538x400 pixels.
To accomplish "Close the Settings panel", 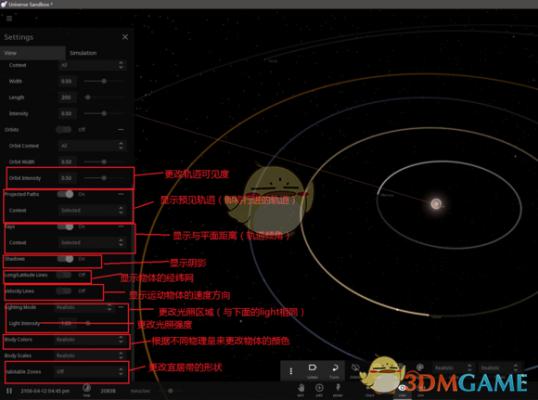I will coord(125,37).
